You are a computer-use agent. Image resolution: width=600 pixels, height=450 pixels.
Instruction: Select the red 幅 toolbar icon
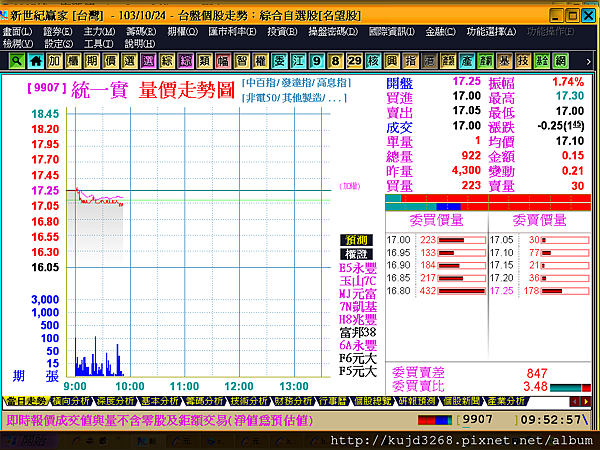coord(223,61)
